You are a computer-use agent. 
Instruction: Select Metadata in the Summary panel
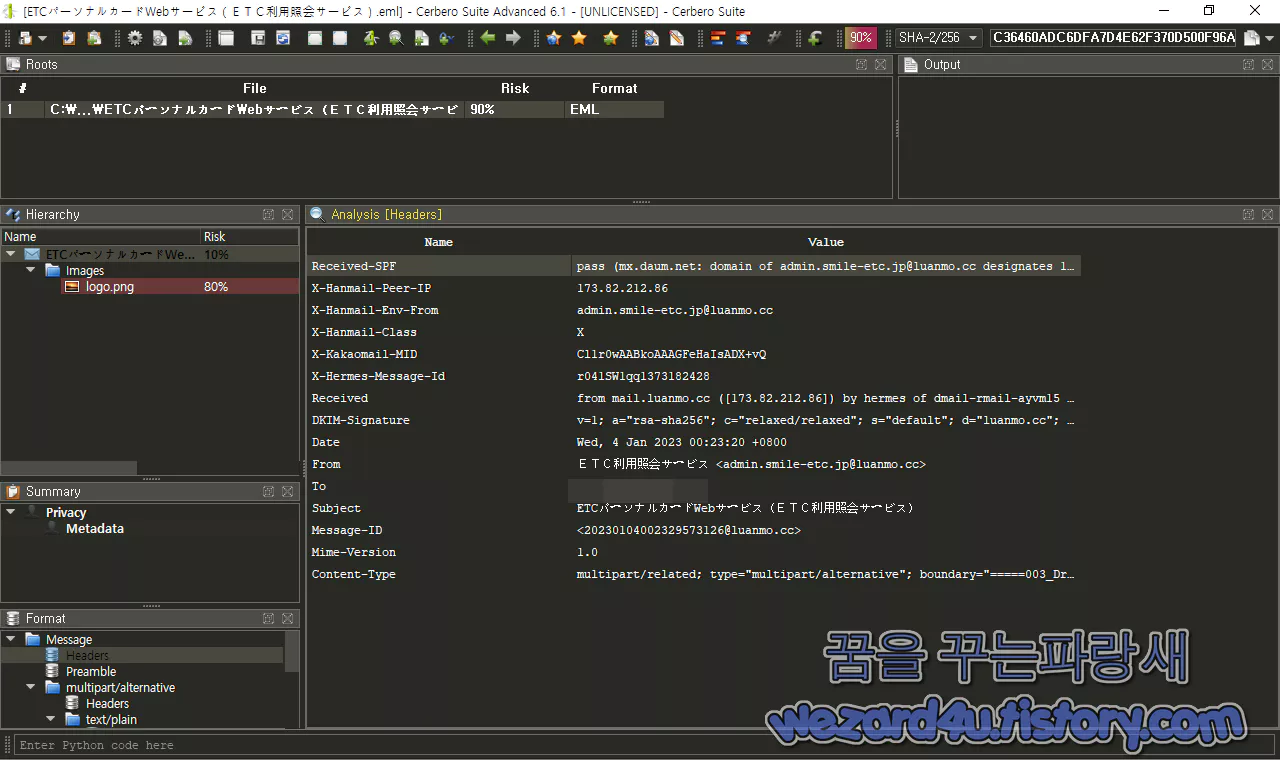point(95,528)
